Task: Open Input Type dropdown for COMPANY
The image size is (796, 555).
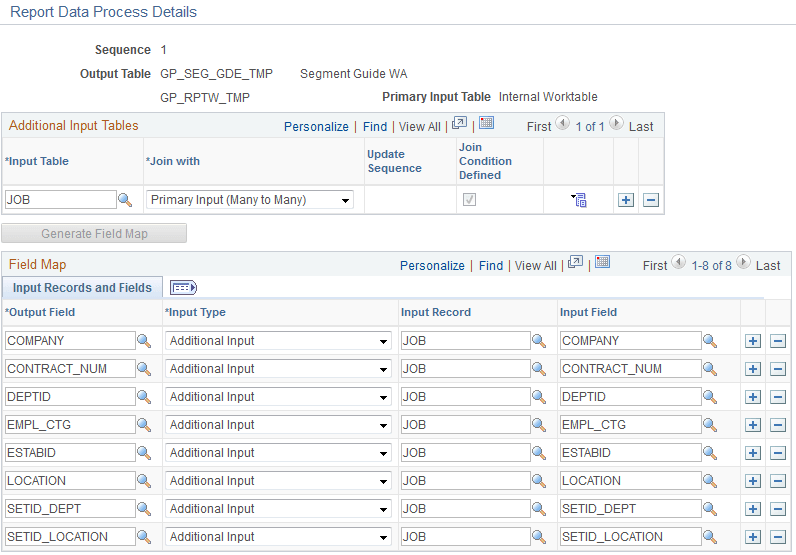Action: tap(278, 341)
